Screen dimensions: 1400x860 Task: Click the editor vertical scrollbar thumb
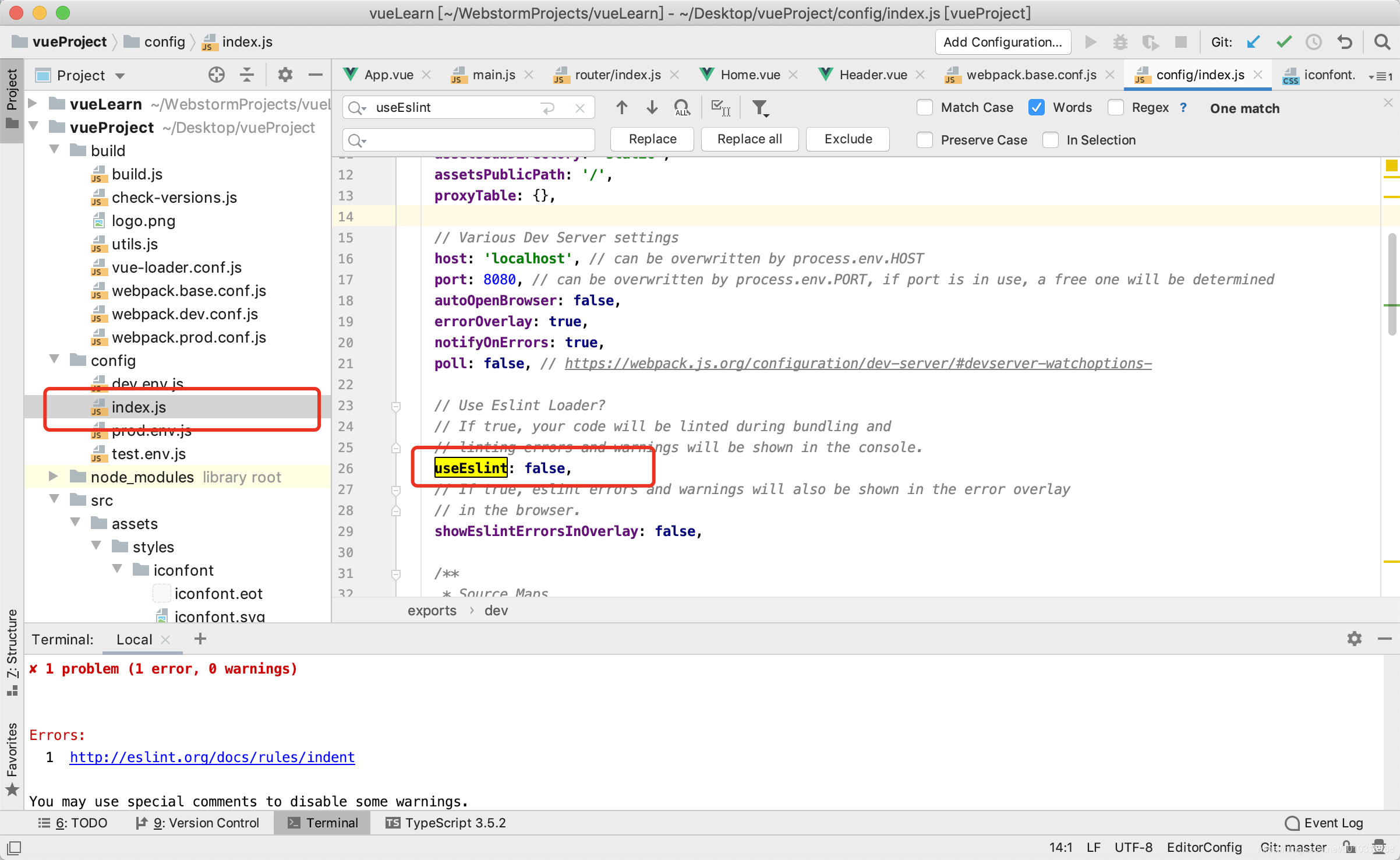1392,284
